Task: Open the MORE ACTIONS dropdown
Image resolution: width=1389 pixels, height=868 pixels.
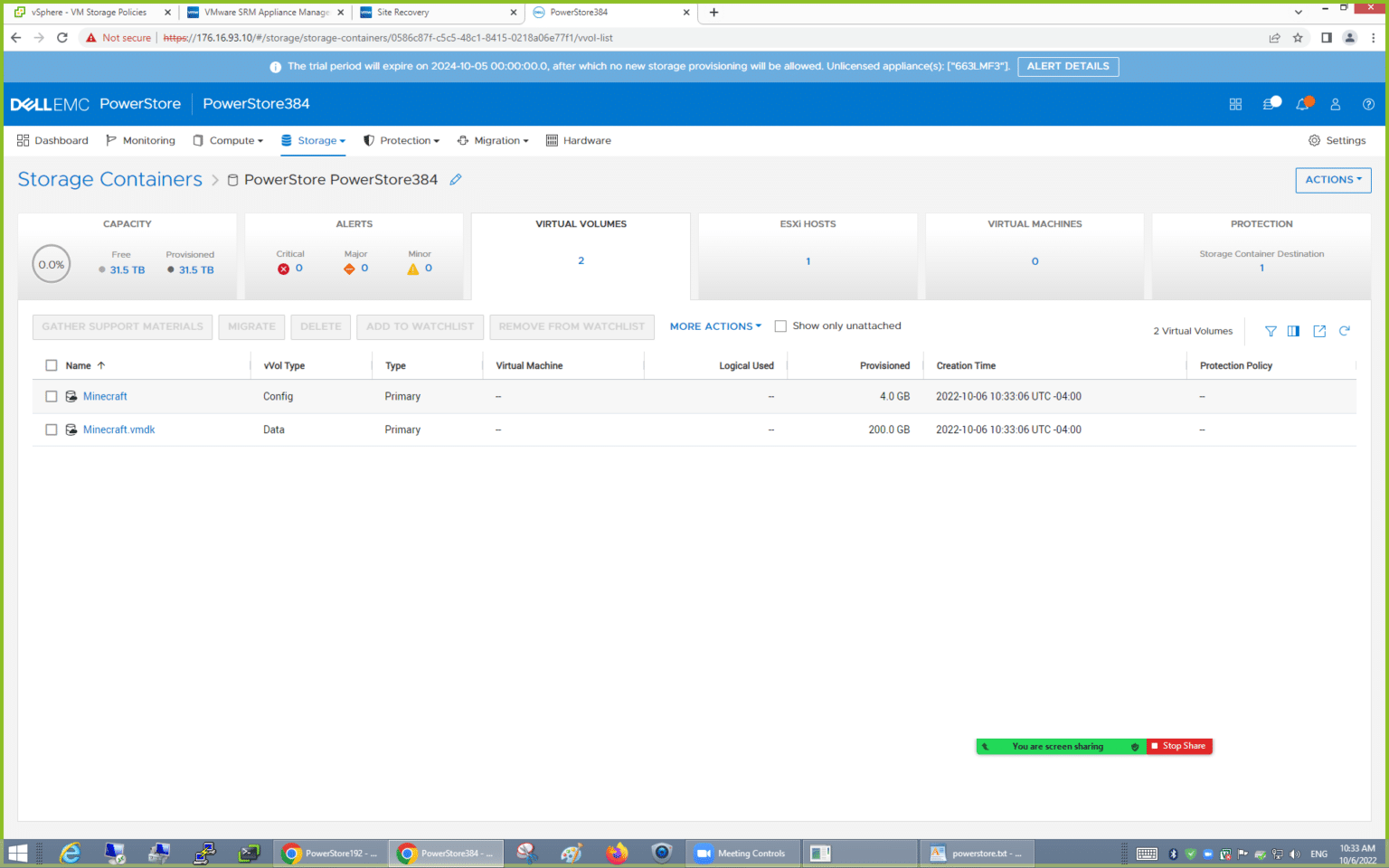Action: (715, 326)
